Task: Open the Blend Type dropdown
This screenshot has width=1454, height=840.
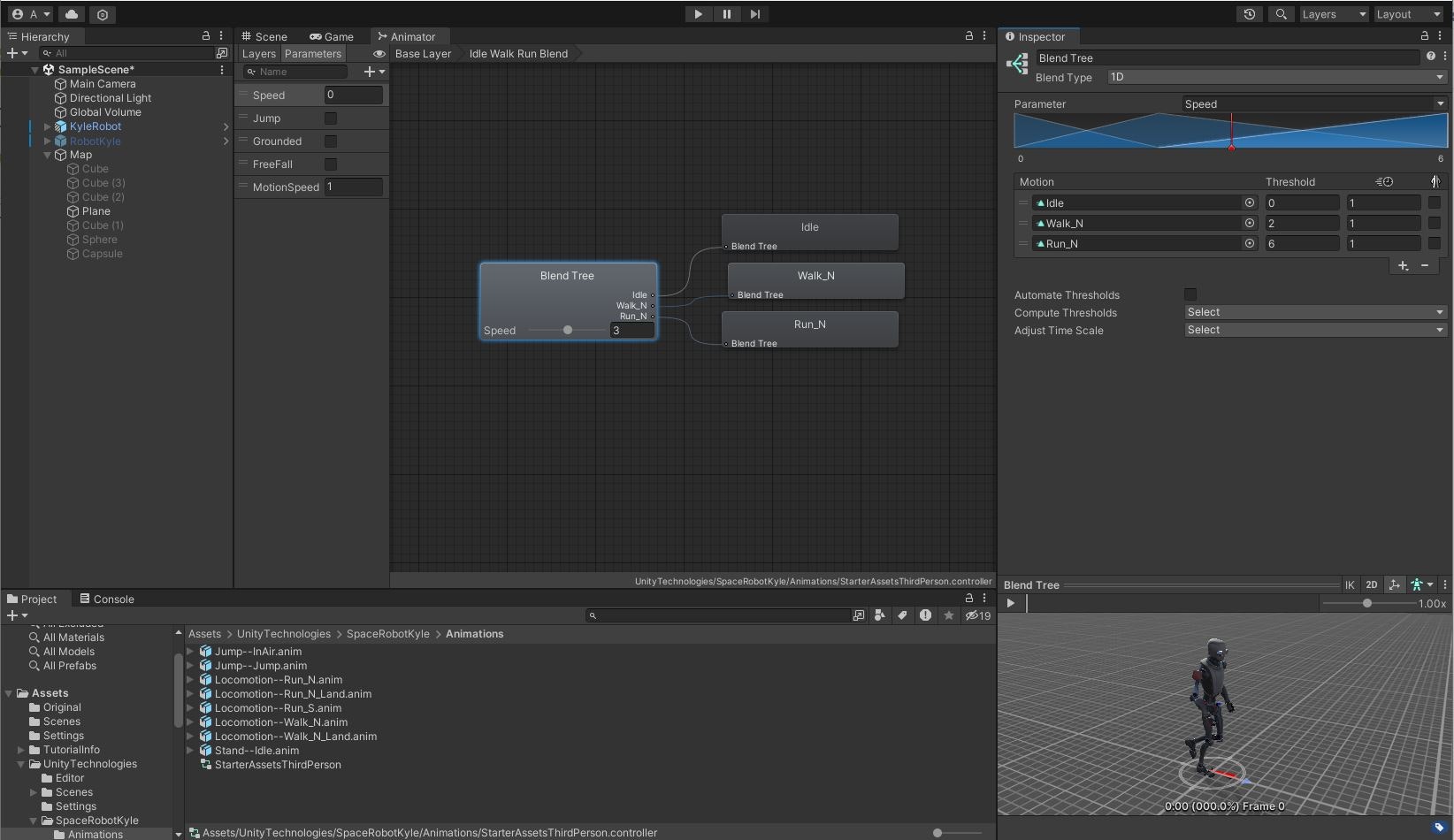Action: click(x=1275, y=78)
